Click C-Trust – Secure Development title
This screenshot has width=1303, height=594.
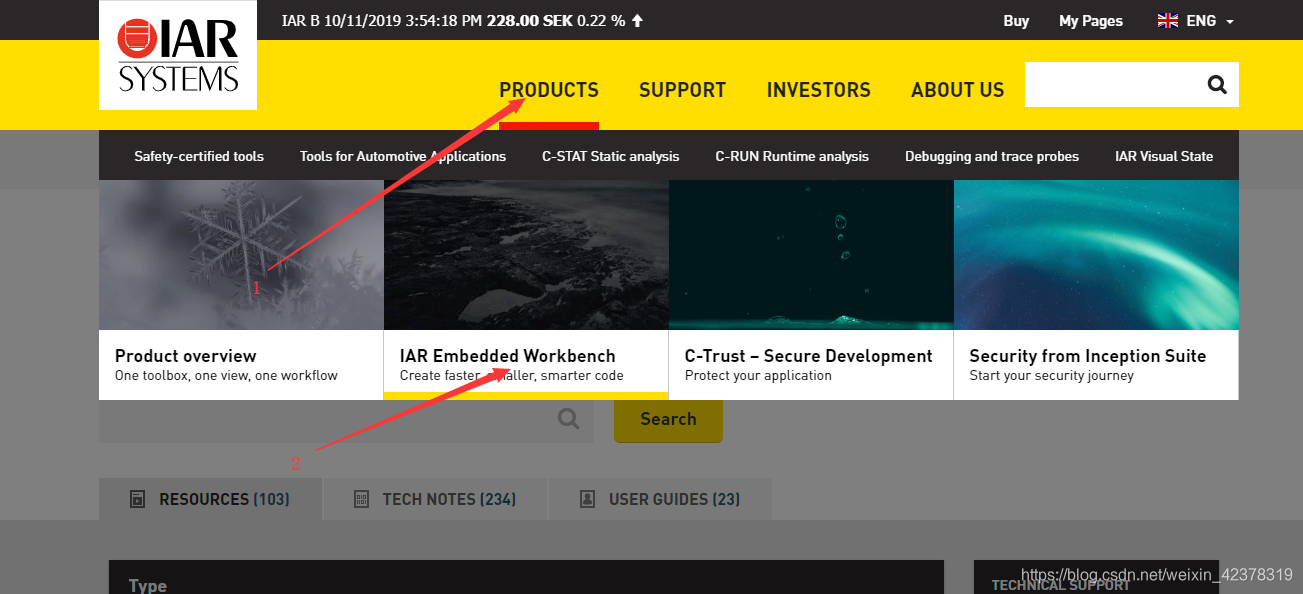(809, 356)
